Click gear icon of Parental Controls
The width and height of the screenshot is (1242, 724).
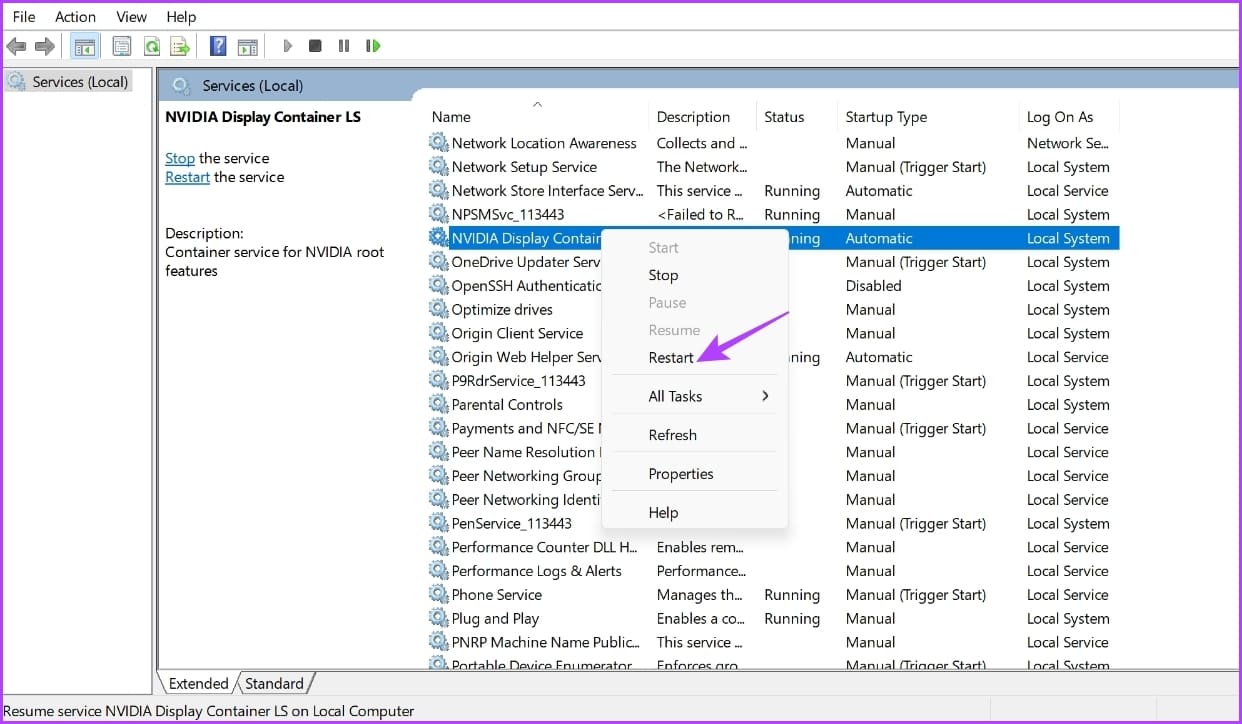click(x=438, y=404)
